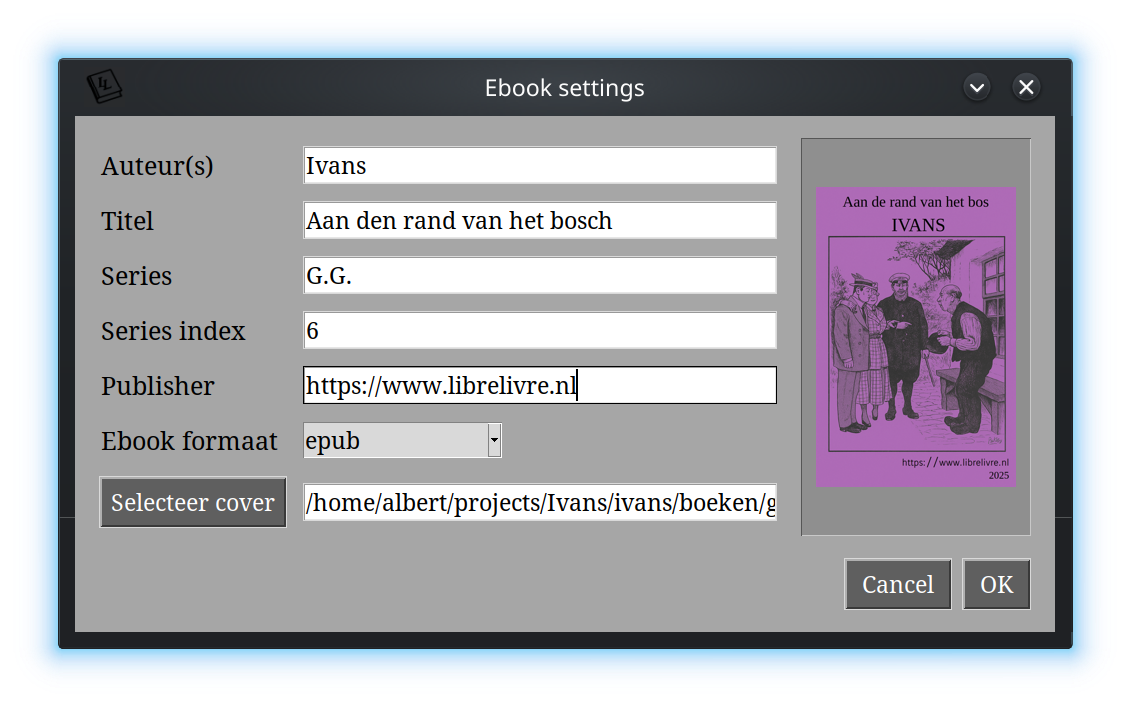Click the cover file path field
Image resolution: width=1130 pixels, height=707 pixels.
540,502
